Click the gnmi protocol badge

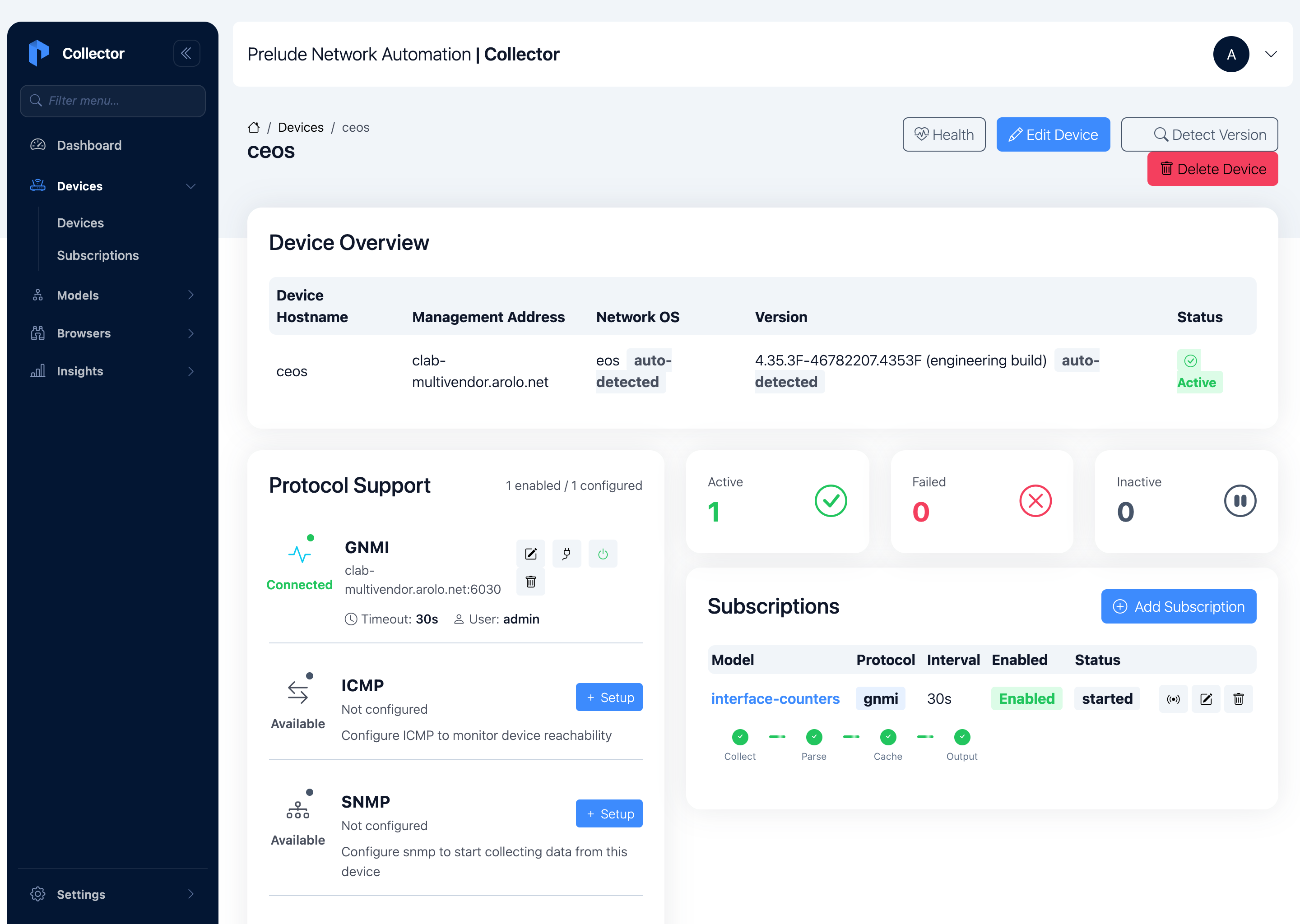[880, 699]
